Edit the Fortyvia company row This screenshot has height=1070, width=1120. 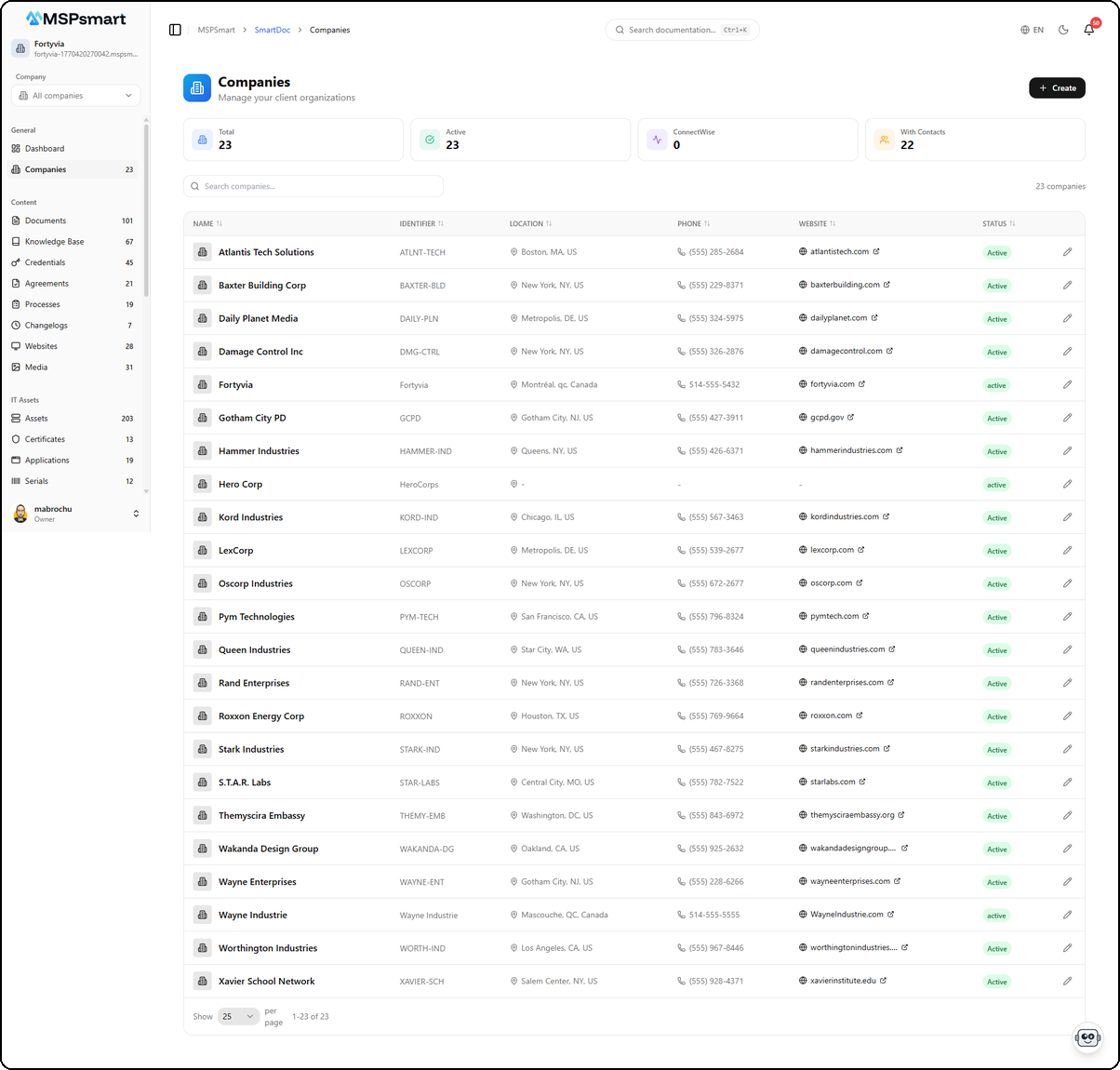pos(1067,384)
